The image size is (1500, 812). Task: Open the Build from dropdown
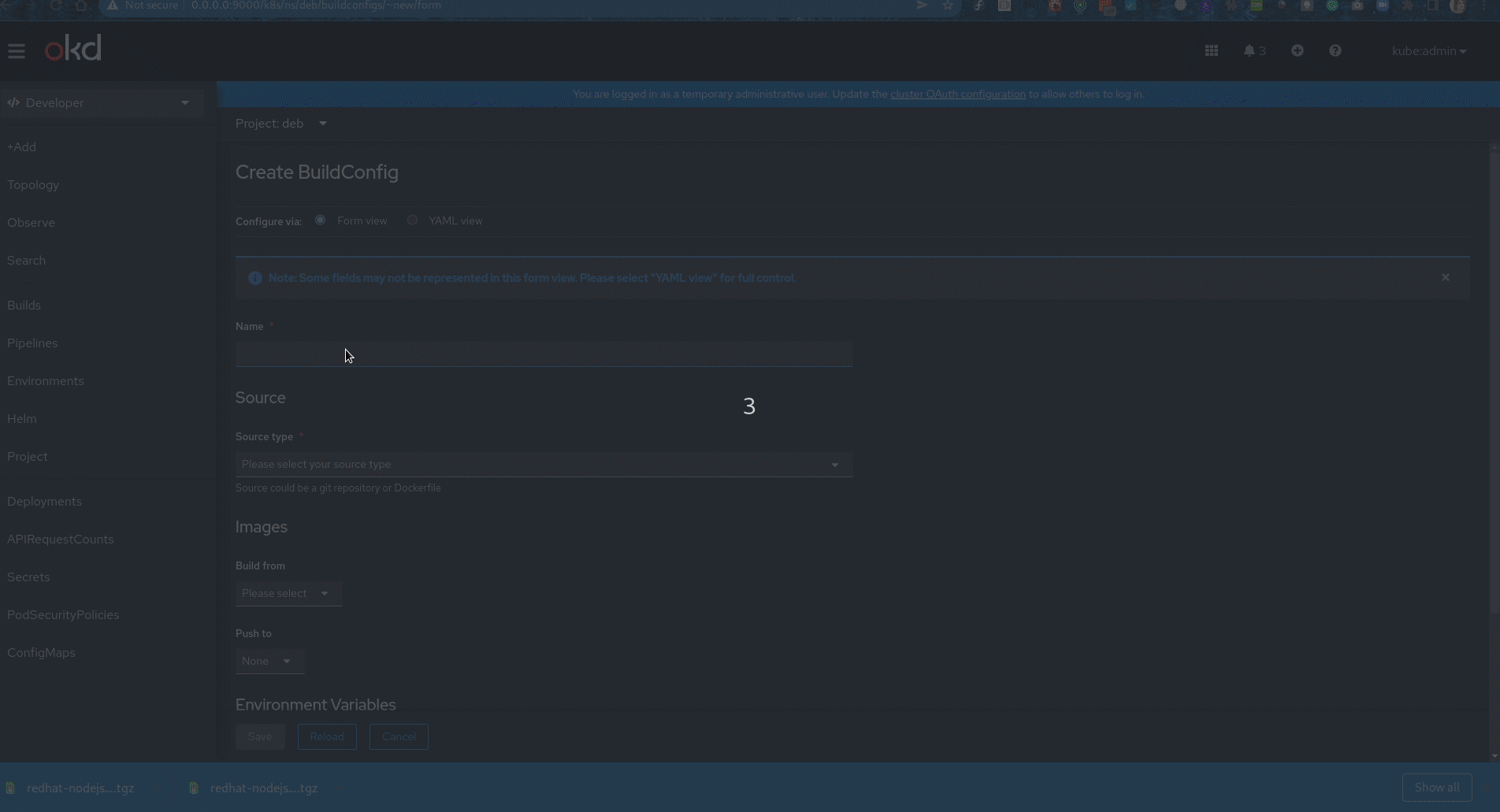tap(288, 593)
